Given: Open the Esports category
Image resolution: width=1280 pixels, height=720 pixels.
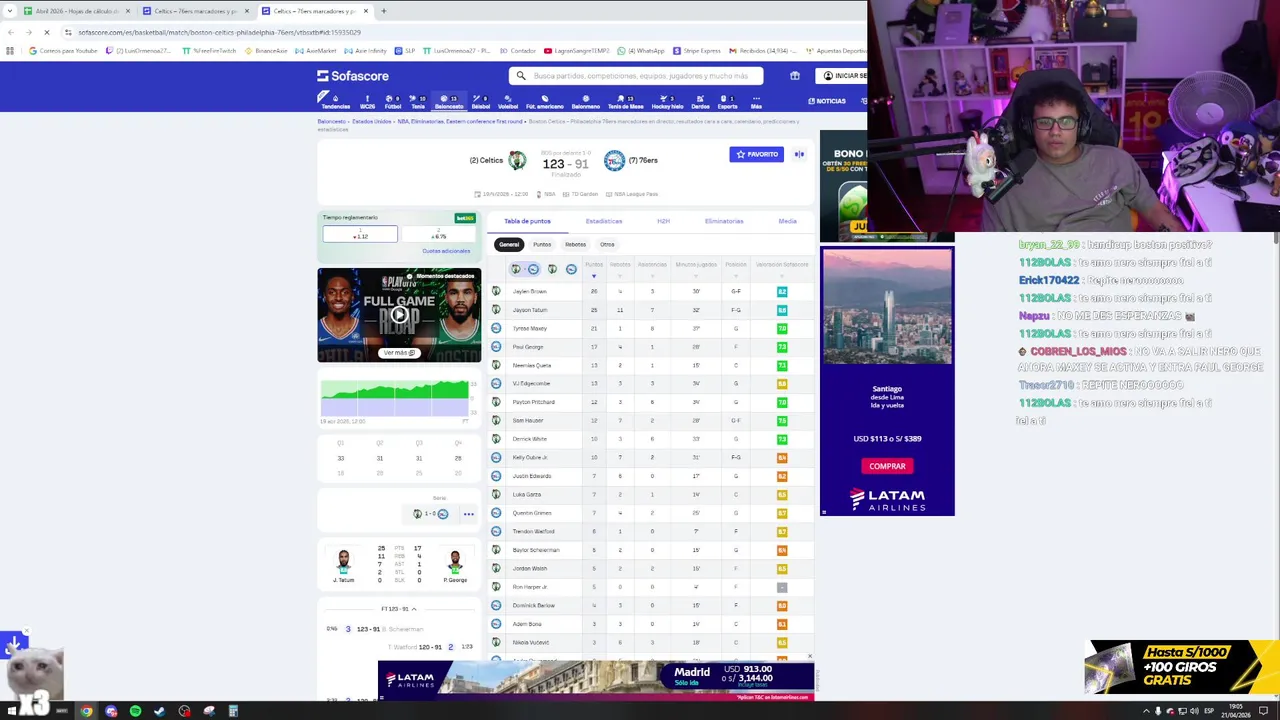Looking at the screenshot, I should point(727,102).
